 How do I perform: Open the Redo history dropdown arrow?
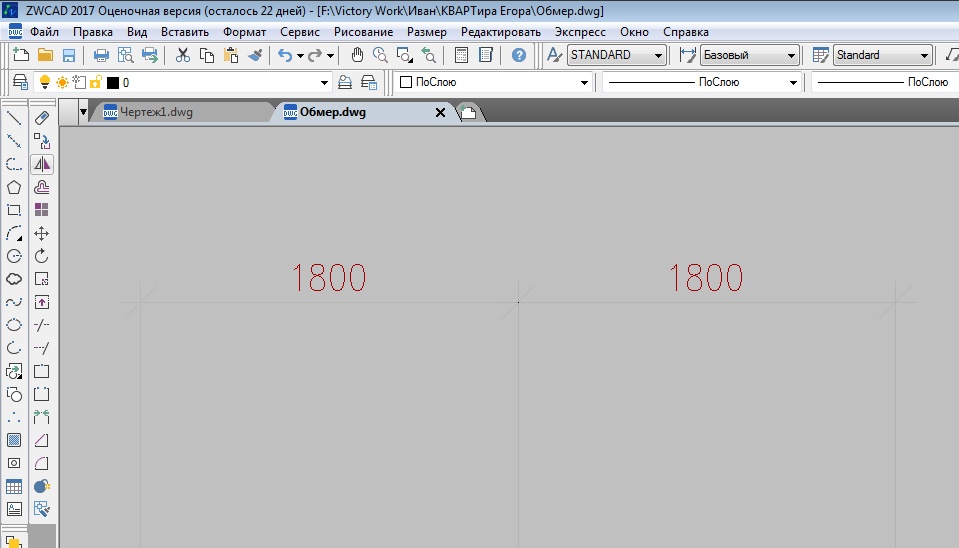tap(330, 56)
